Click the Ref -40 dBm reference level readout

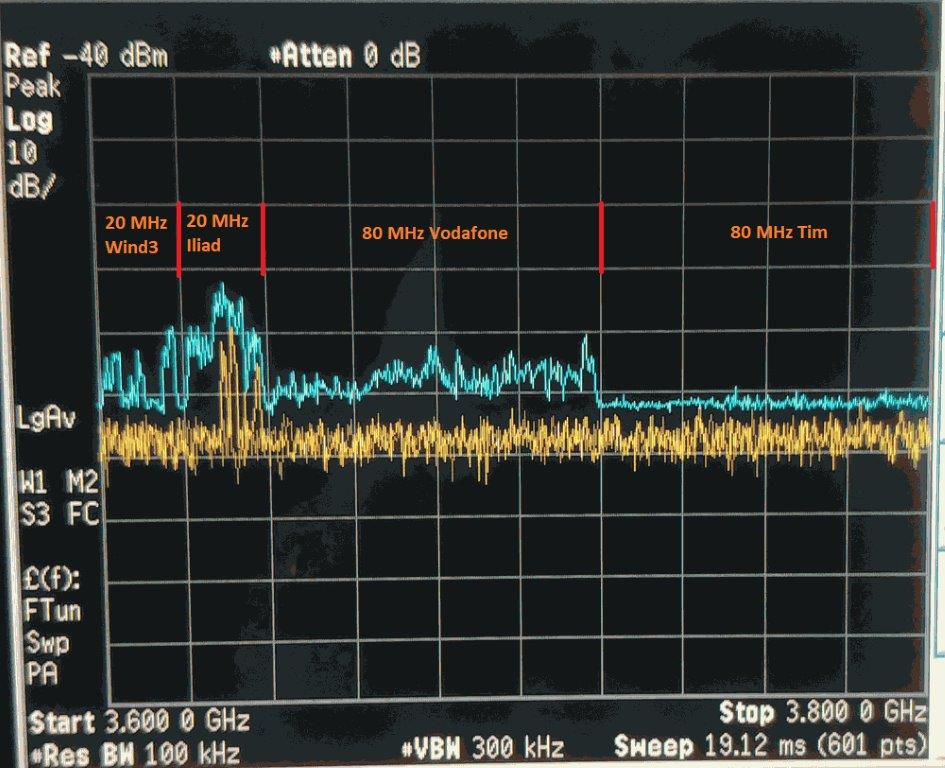point(86,56)
